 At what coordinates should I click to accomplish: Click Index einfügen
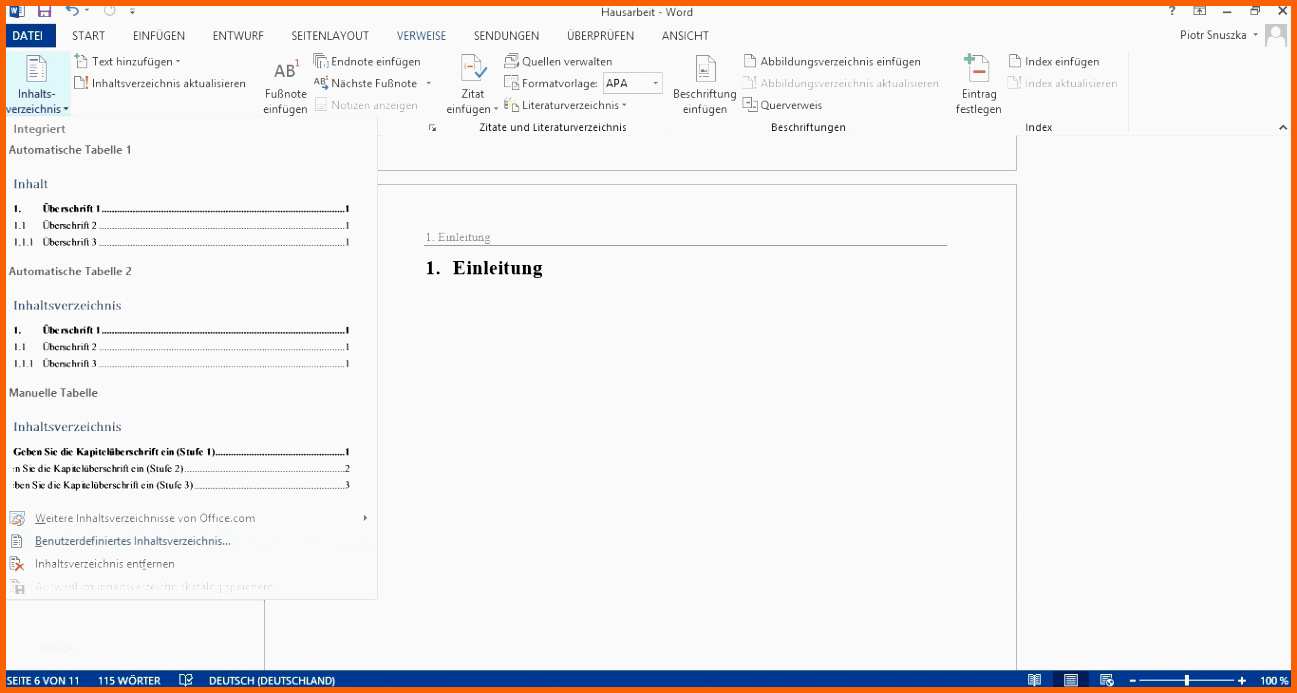[1061, 61]
